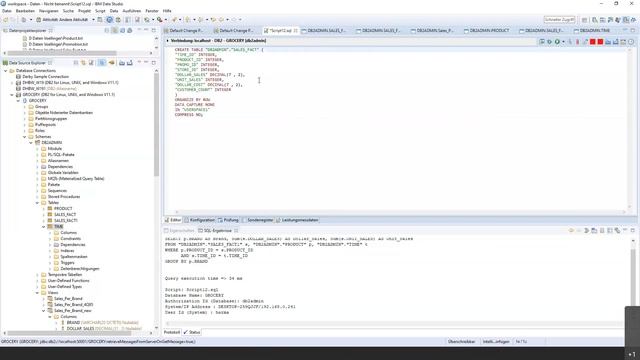Viewport: 640px width, 360px height.
Task: Open the Leistungsmesszahlen tab
Action: [297, 220]
